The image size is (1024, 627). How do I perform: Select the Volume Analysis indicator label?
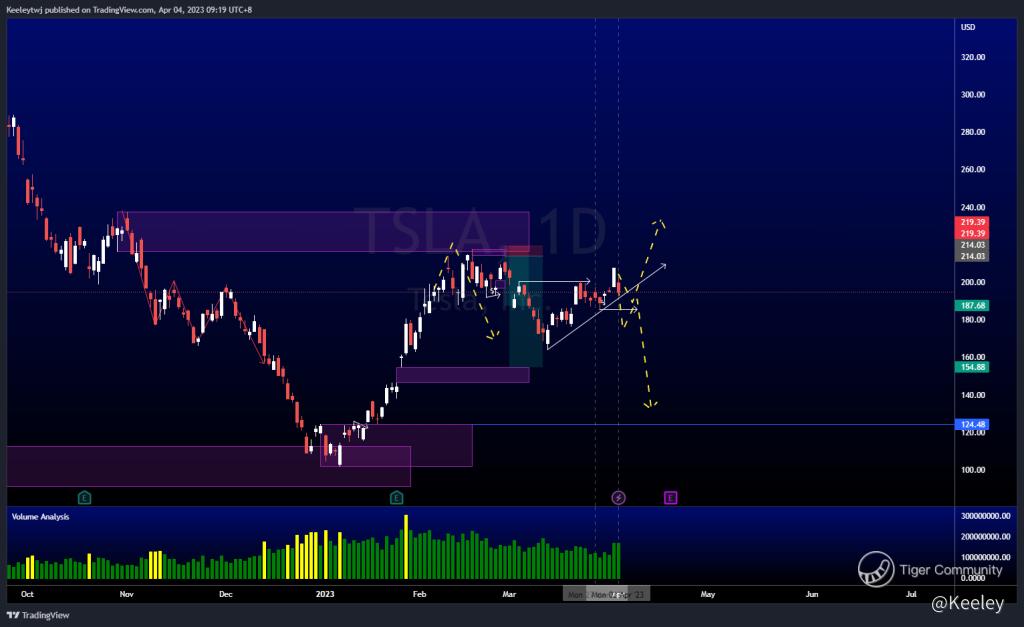pos(40,517)
